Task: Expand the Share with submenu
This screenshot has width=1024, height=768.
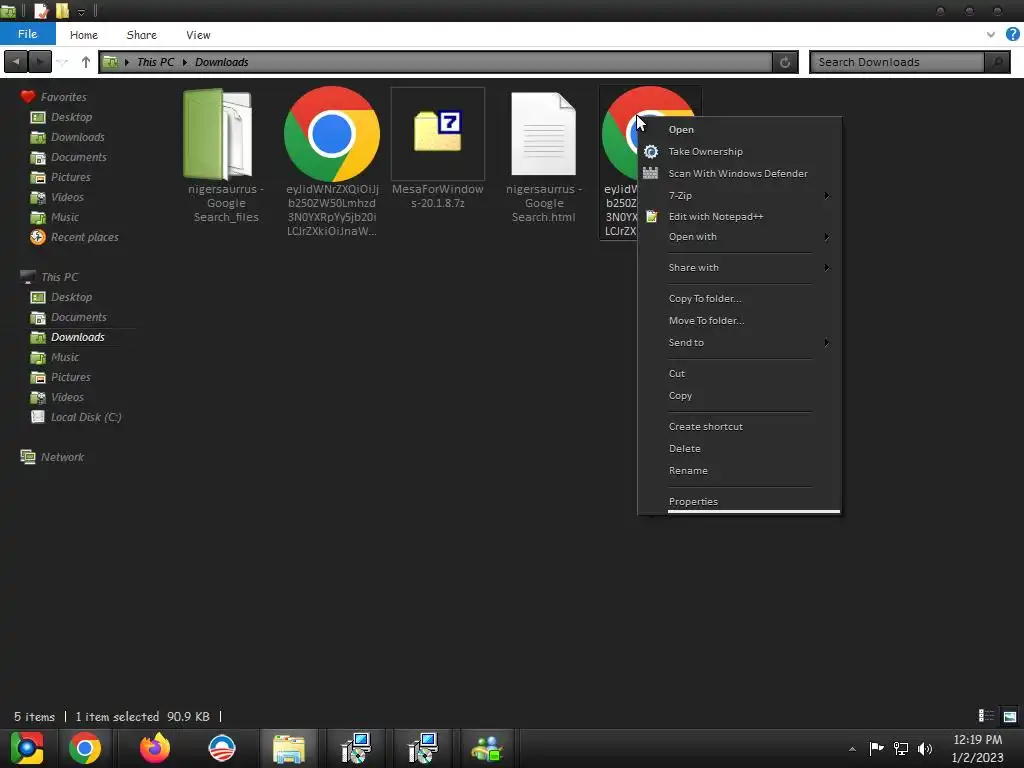Action: click(740, 267)
